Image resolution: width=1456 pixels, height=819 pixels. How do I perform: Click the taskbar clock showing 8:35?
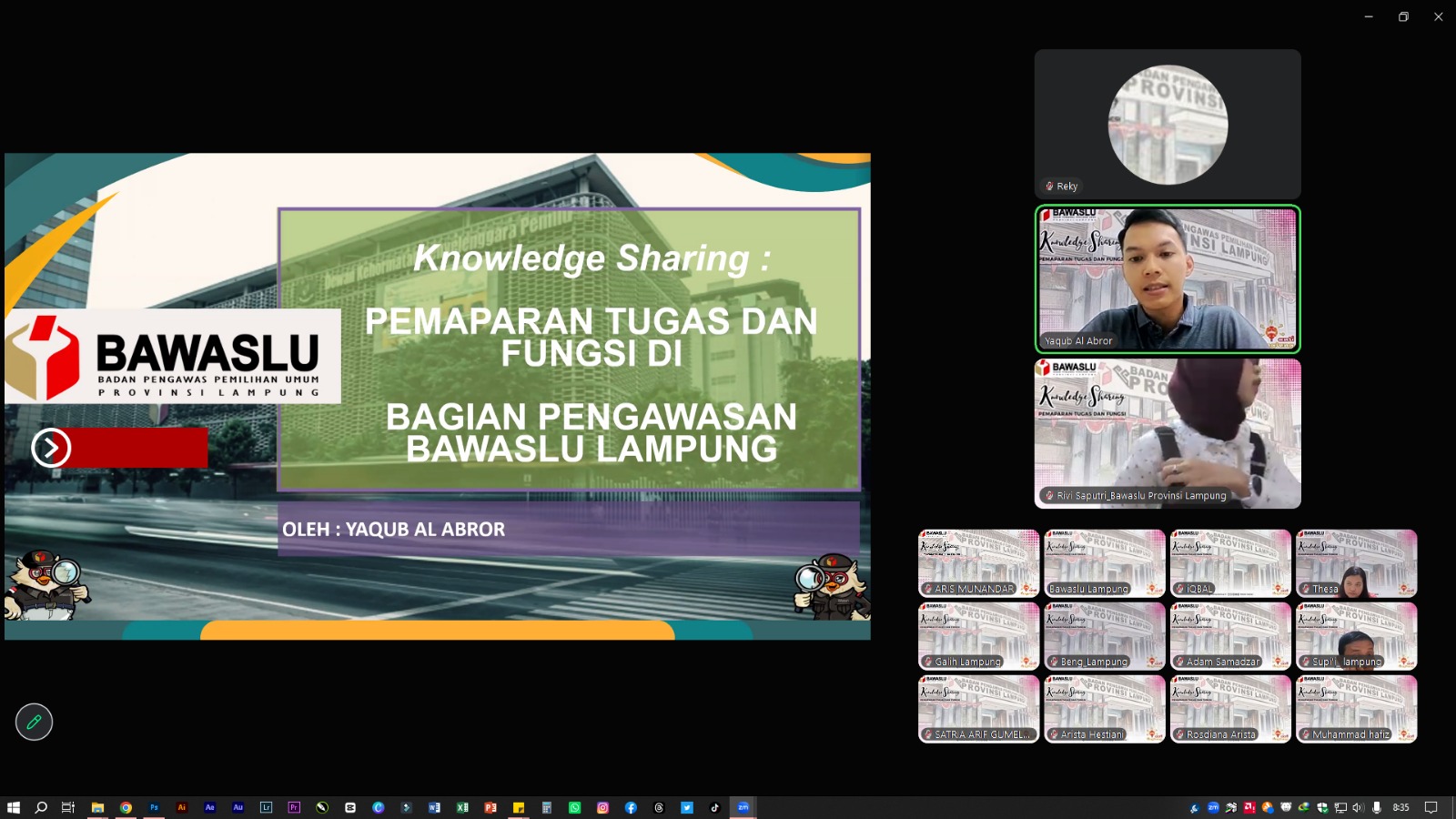click(1401, 807)
